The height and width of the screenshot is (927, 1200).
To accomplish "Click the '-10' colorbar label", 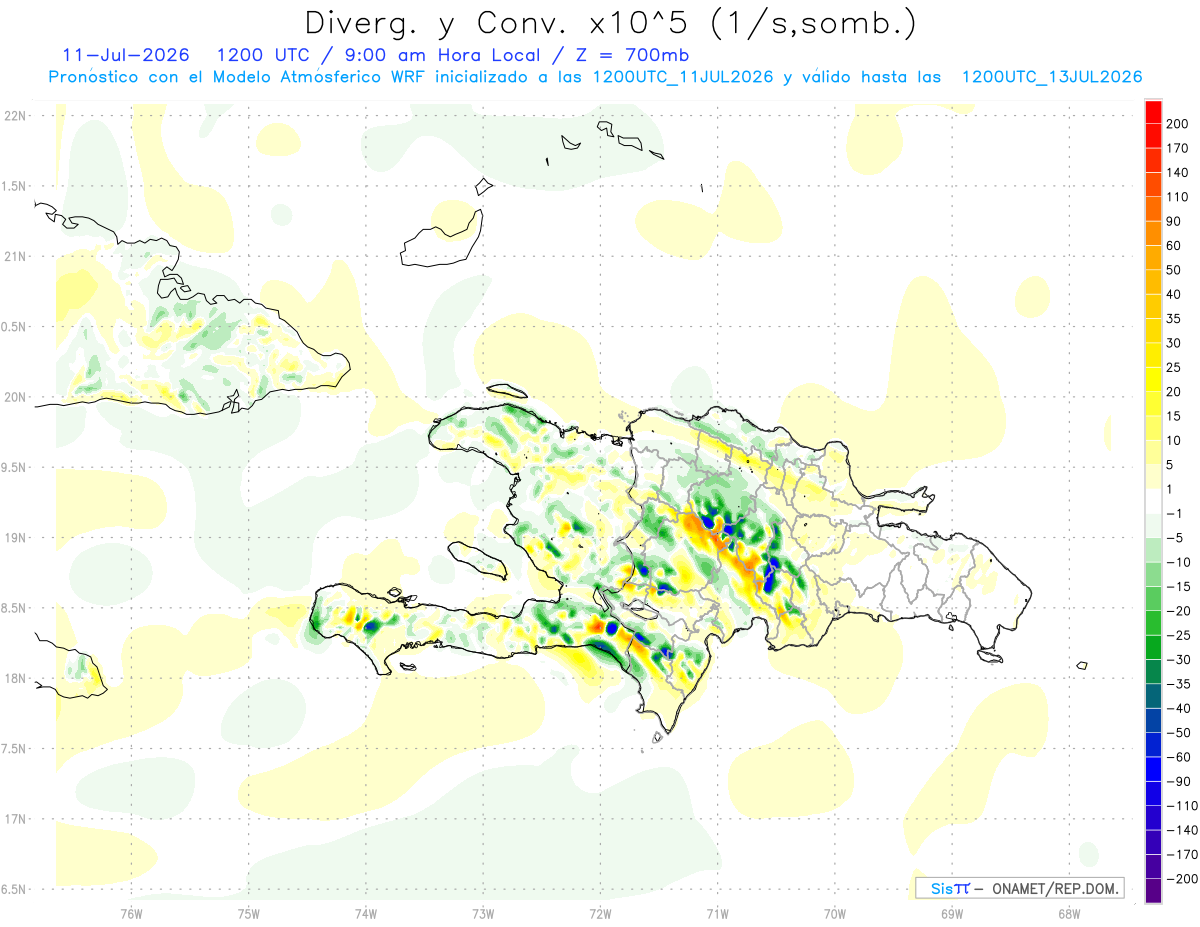I will [1178, 562].
